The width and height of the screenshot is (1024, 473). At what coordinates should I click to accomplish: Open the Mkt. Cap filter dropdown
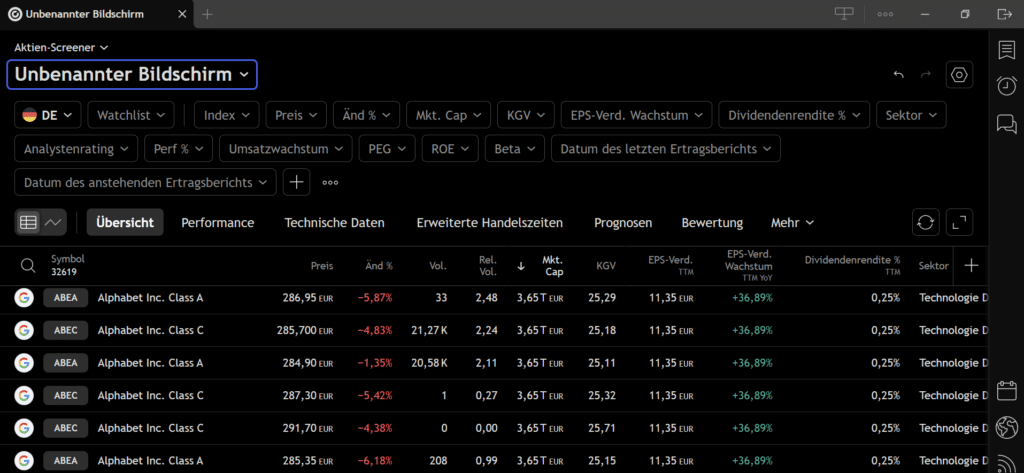pyautogui.click(x=448, y=115)
